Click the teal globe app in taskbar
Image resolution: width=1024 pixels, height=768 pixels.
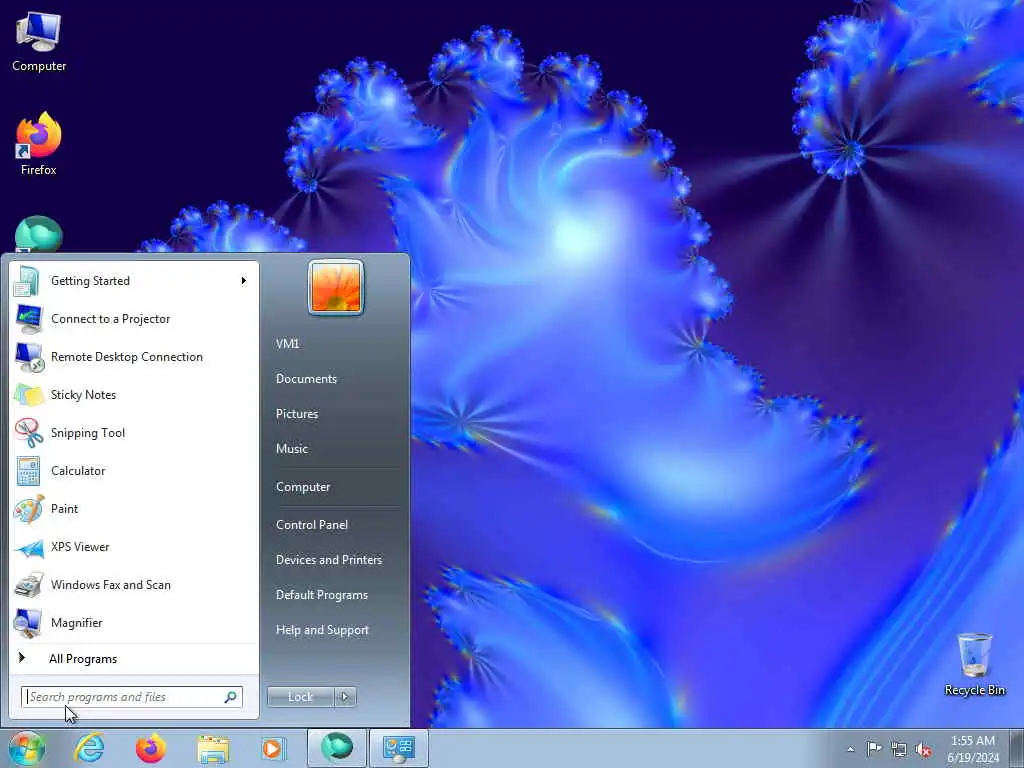(337, 748)
